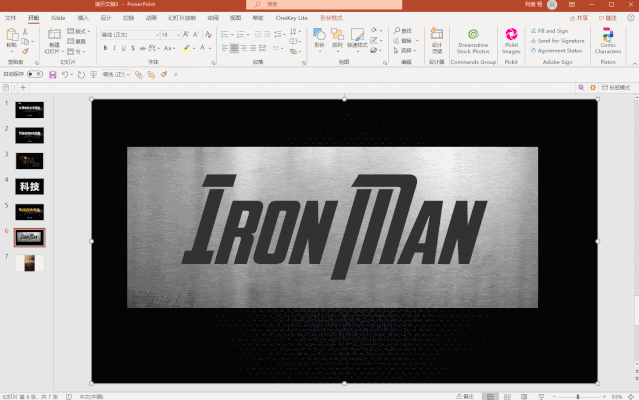This screenshot has width=639, height=400.
Task: Expand customize quick access toolbar arrow
Action: [x=176, y=75]
